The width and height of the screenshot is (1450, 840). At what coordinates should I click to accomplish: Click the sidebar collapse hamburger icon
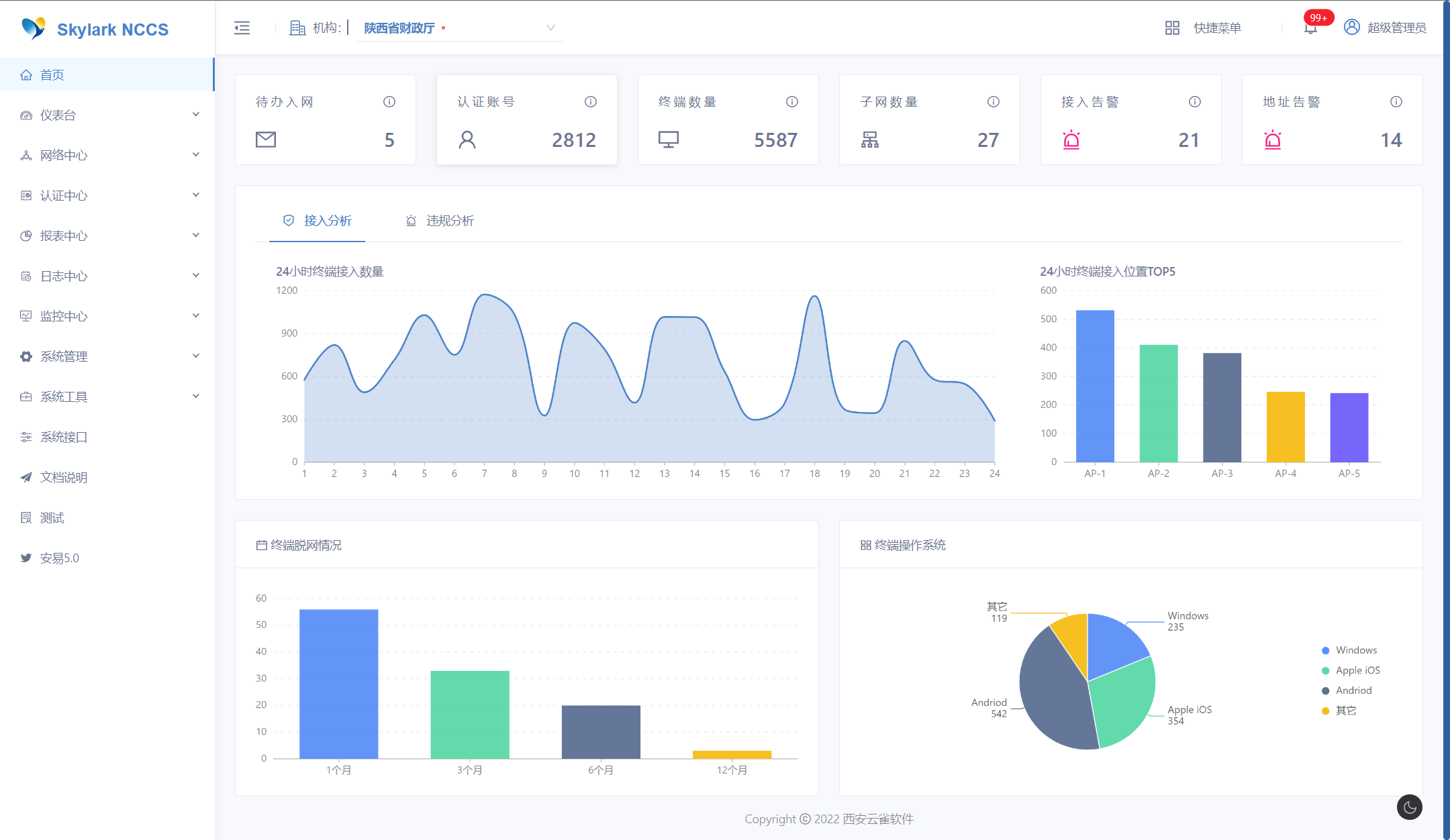242,28
